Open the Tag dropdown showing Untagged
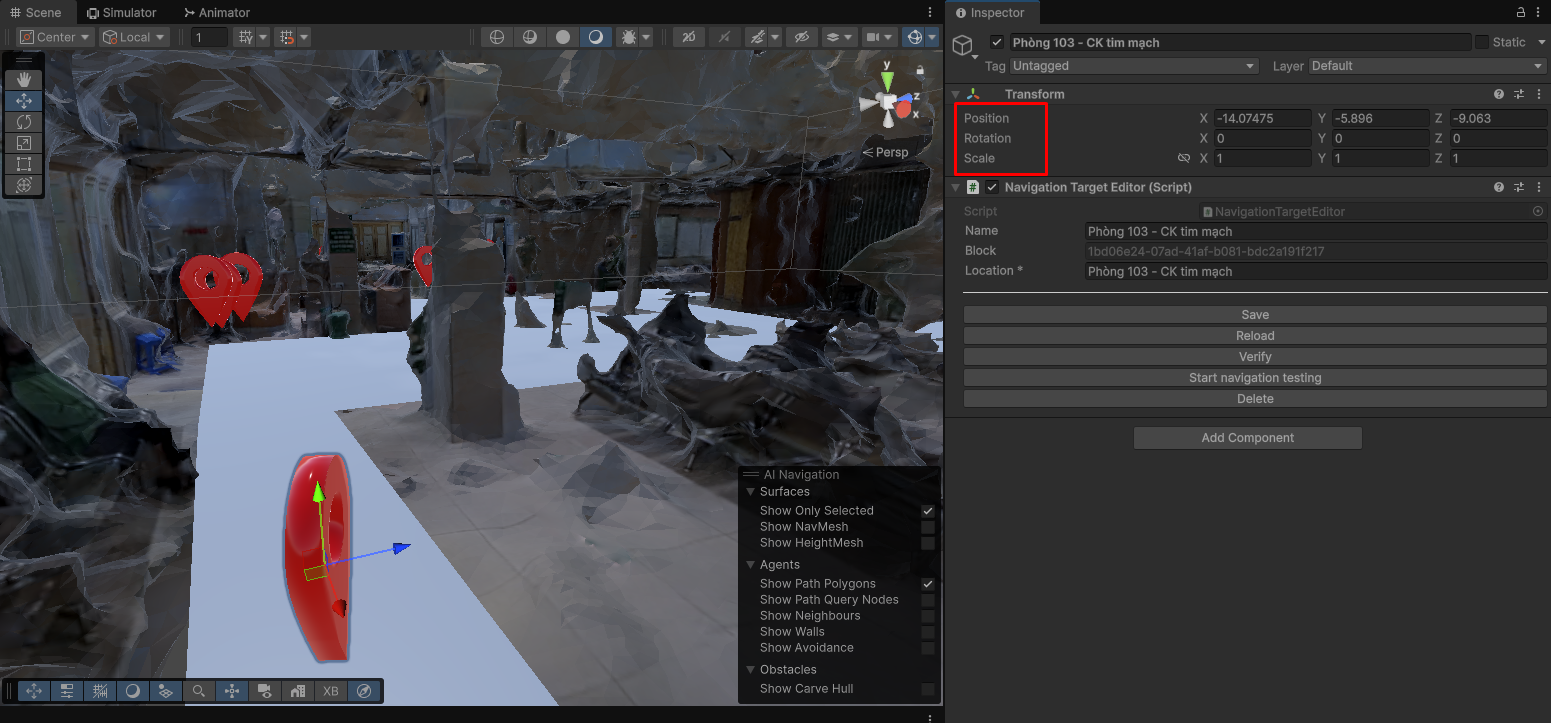Screen dimensions: 1551x723 pyautogui.click(x=1133, y=66)
